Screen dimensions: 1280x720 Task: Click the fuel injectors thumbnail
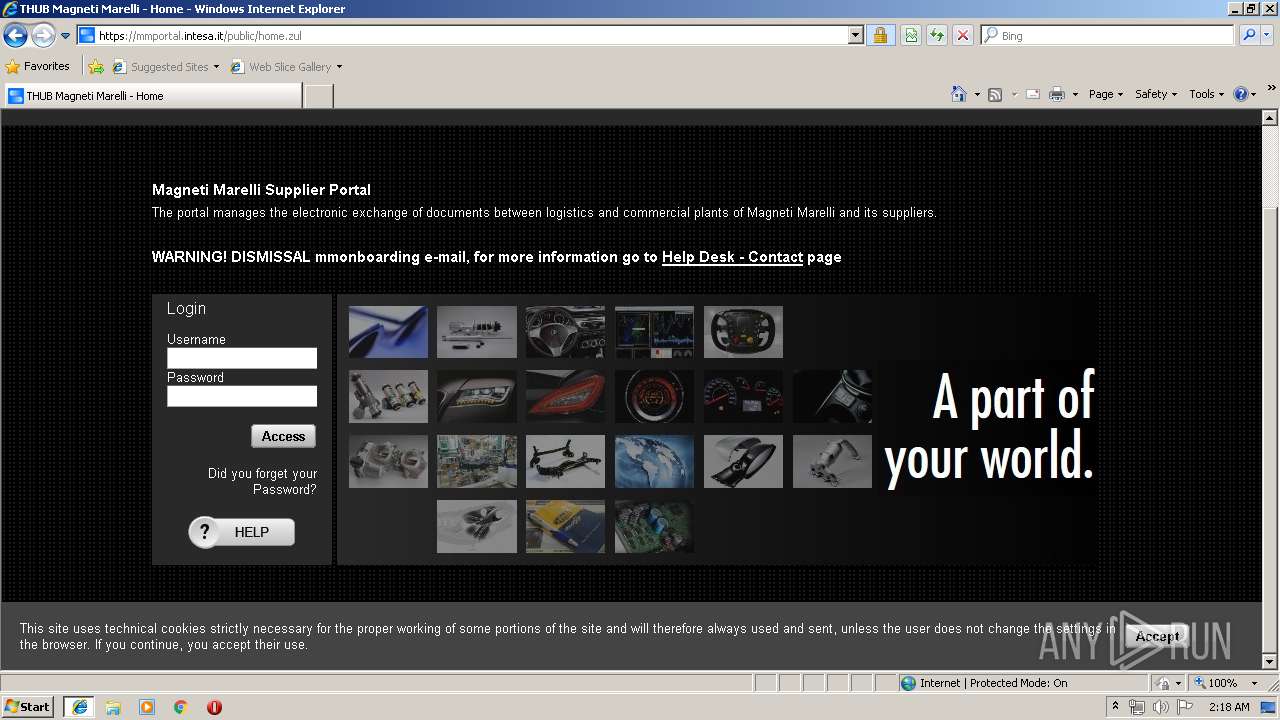click(388, 397)
